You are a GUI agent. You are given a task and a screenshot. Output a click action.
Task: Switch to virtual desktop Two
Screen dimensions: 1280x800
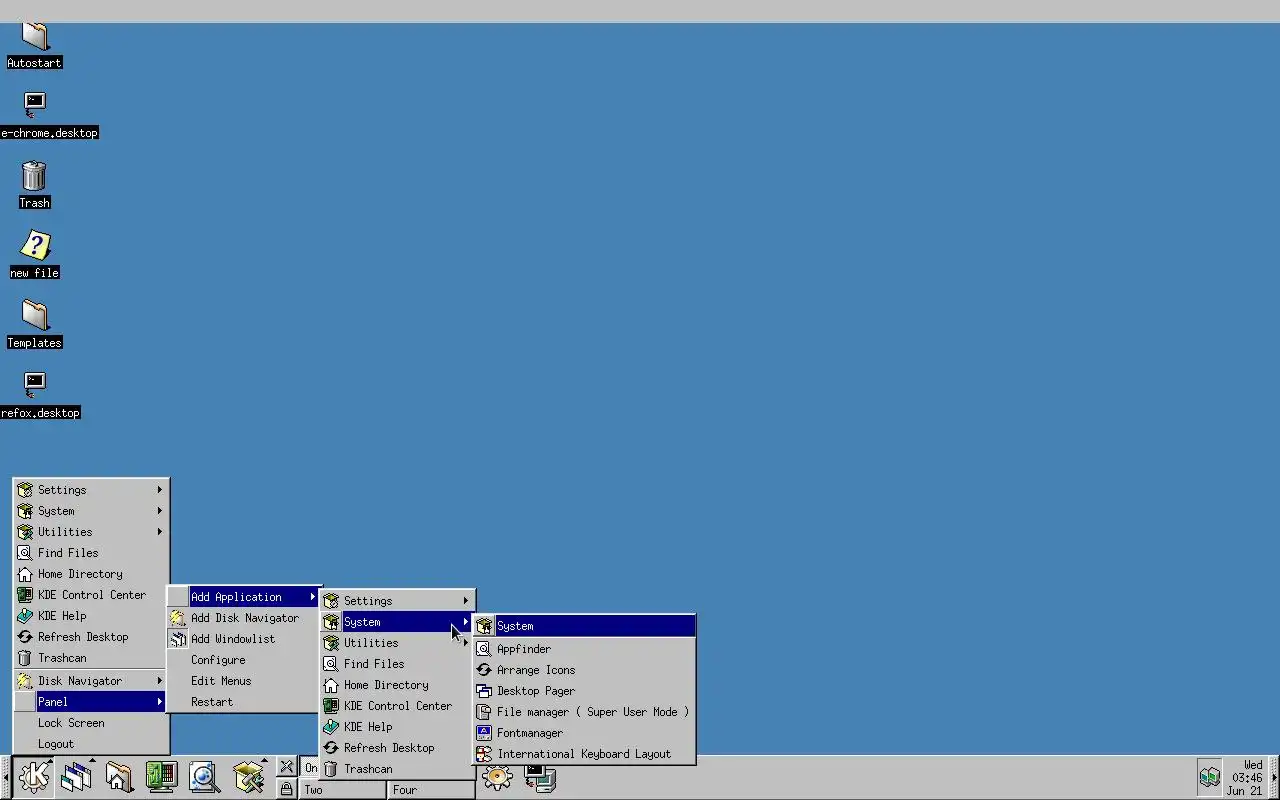click(x=343, y=789)
